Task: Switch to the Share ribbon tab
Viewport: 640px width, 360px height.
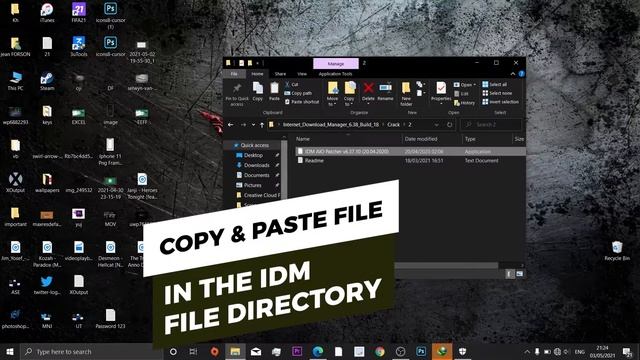Action: [x=280, y=74]
